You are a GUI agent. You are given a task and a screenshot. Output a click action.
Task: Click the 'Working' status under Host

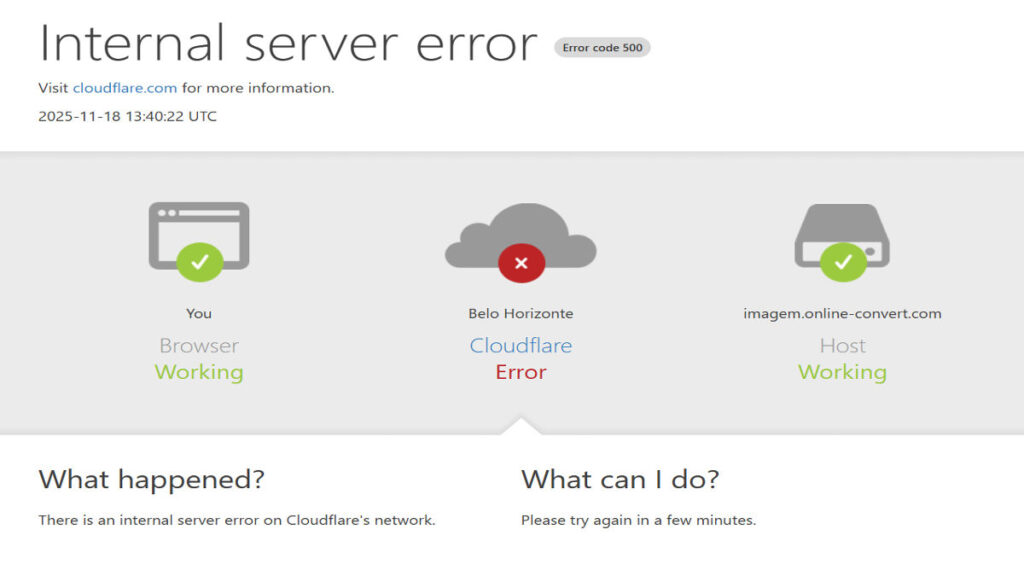[x=842, y=371]
